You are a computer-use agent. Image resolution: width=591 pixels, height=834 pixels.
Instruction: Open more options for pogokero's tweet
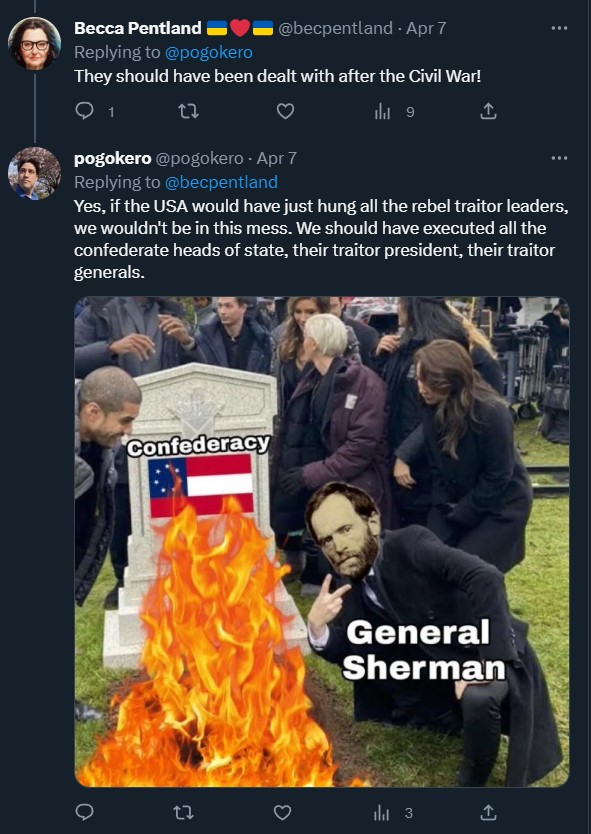pos(559,159)
